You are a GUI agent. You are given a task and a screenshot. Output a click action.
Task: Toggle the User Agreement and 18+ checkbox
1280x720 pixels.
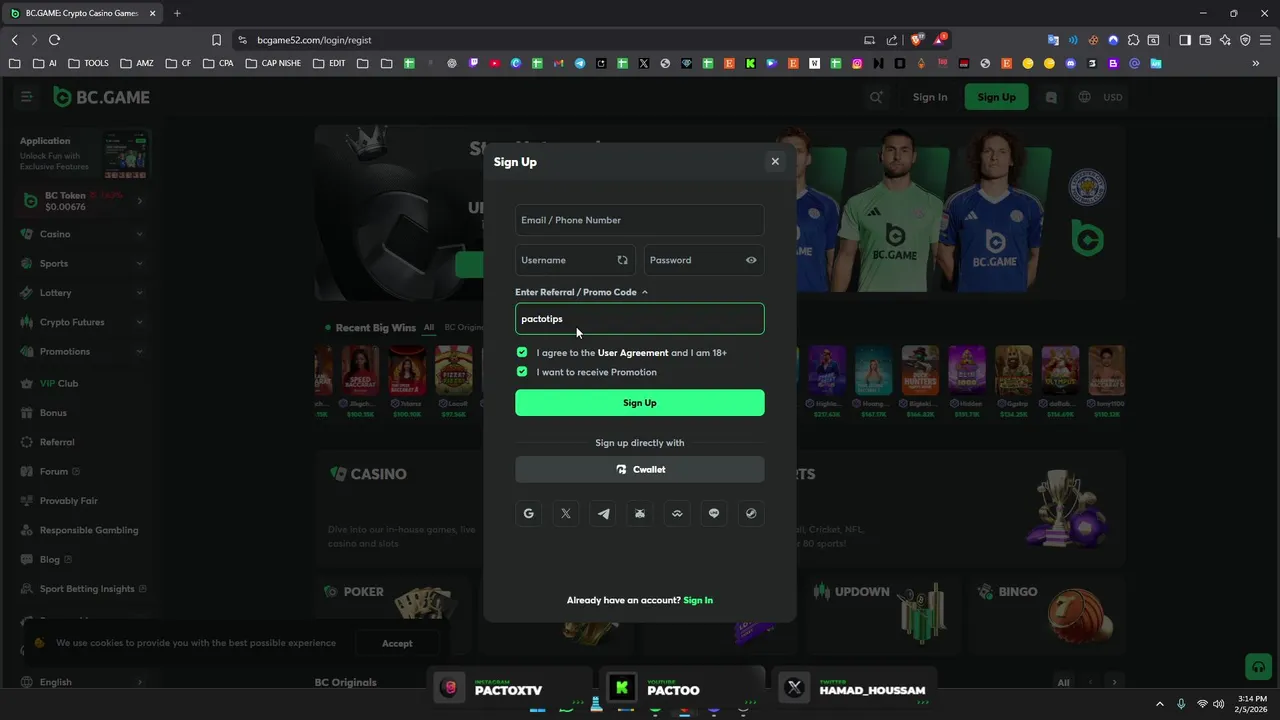click(522, 352)
